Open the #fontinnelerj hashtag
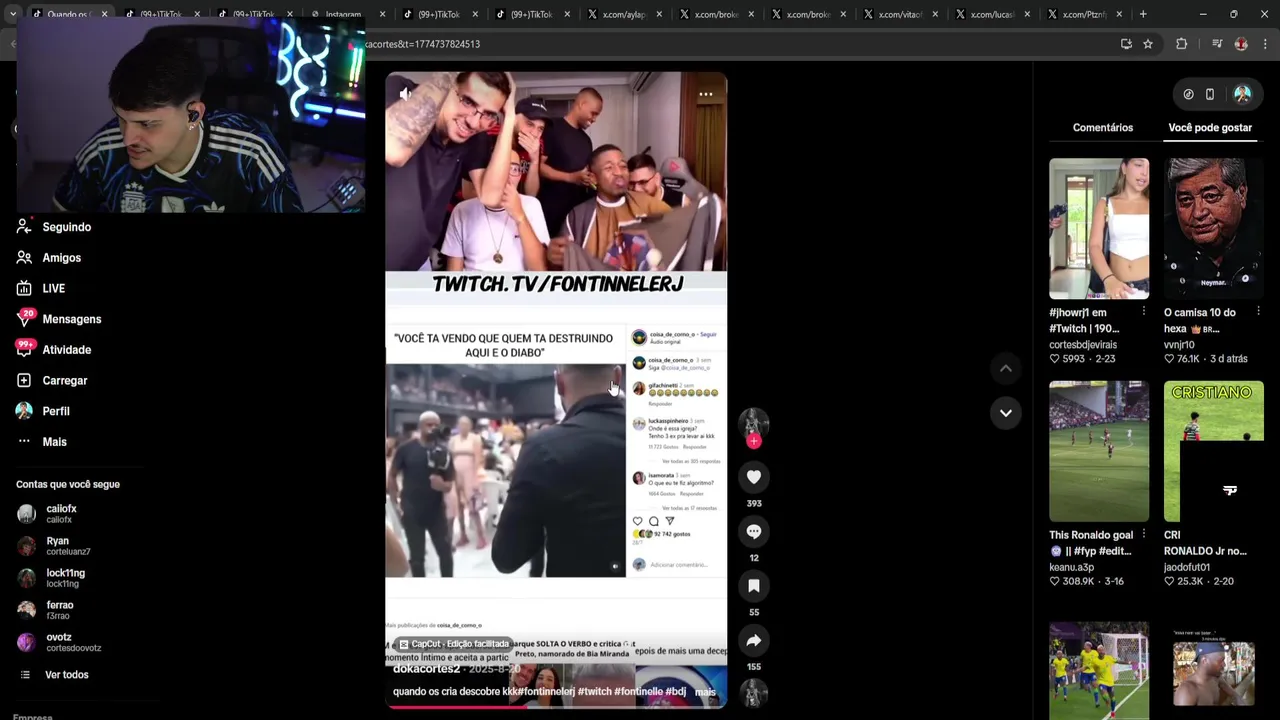 (x=548, y=692)
